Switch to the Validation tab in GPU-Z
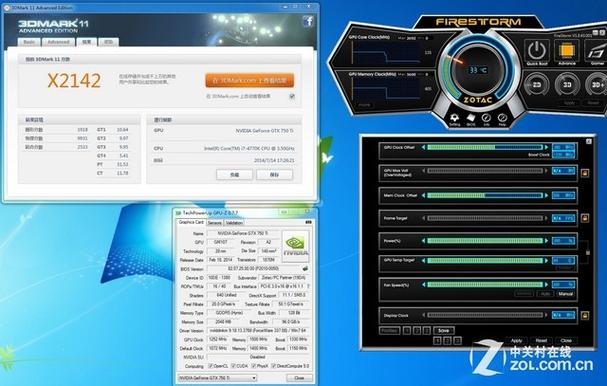 (234, 223)
